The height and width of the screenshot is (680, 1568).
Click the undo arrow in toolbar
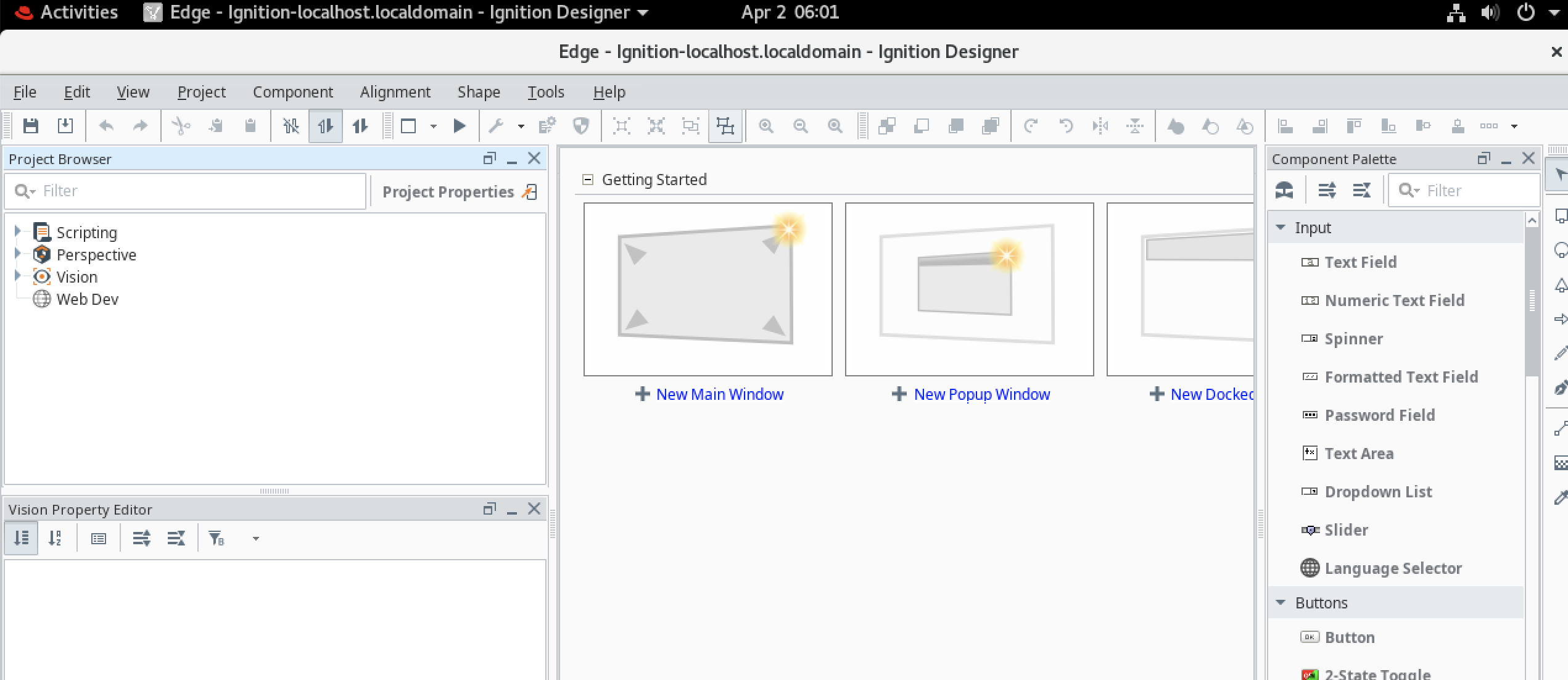(x=106, y=126)
